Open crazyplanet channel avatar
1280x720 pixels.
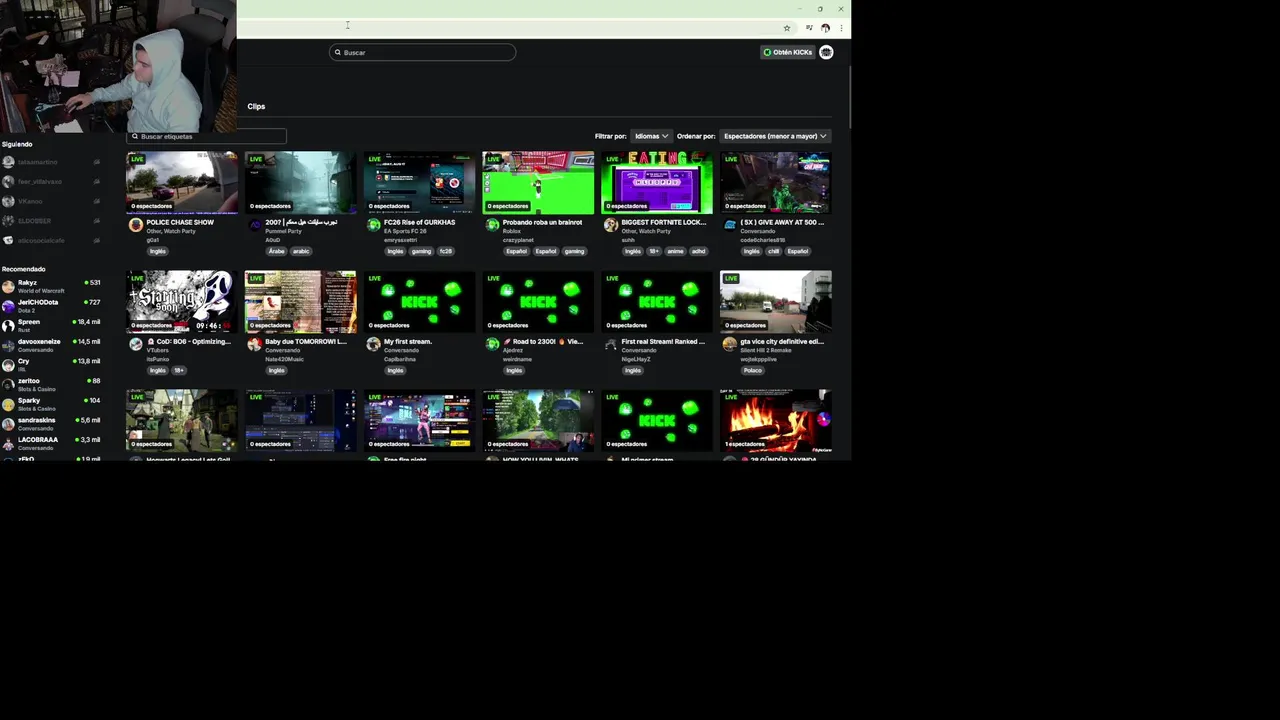pyautogui.click(x=492, y=226)
